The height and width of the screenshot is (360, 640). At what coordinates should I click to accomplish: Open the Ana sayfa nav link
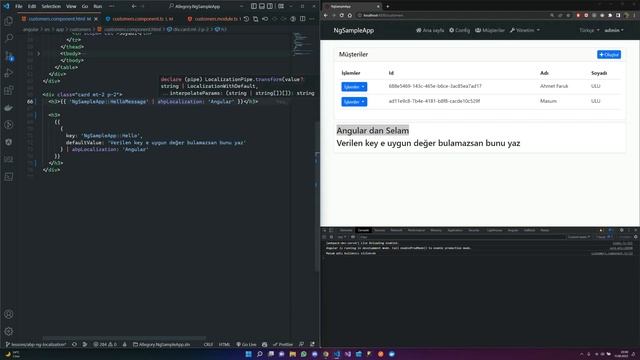(x=430, y=30)
